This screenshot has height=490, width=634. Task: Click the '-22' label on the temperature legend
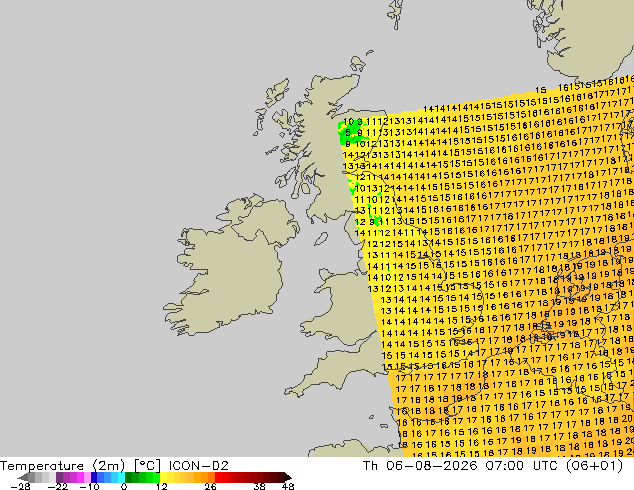coord(58,486)
